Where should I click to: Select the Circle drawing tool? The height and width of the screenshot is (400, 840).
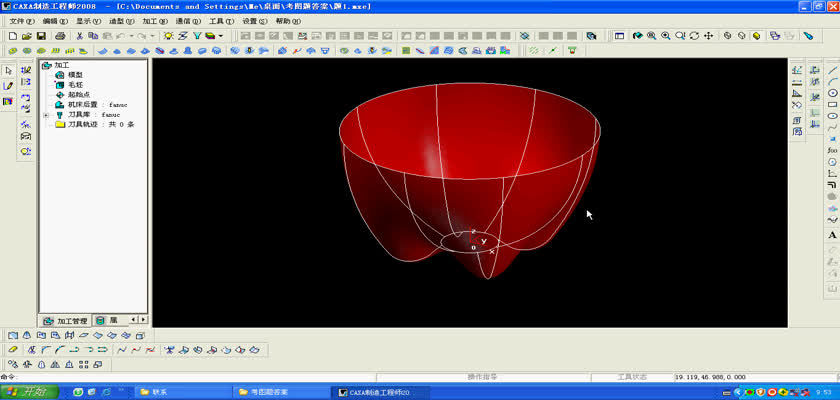832,93
